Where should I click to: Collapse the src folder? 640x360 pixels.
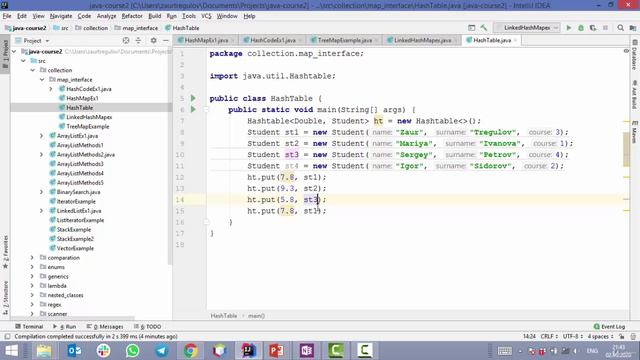pos(23,61)
